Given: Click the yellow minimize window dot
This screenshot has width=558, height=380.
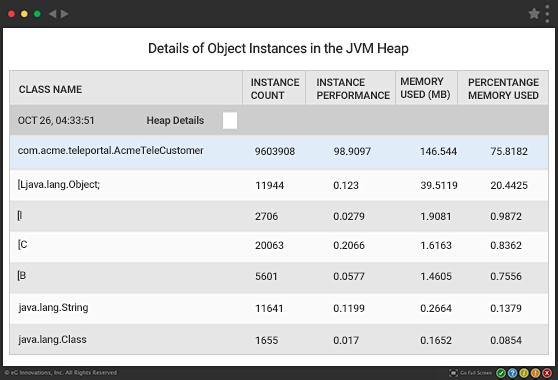Looking at the screenshot, I should tap(24, 14).
